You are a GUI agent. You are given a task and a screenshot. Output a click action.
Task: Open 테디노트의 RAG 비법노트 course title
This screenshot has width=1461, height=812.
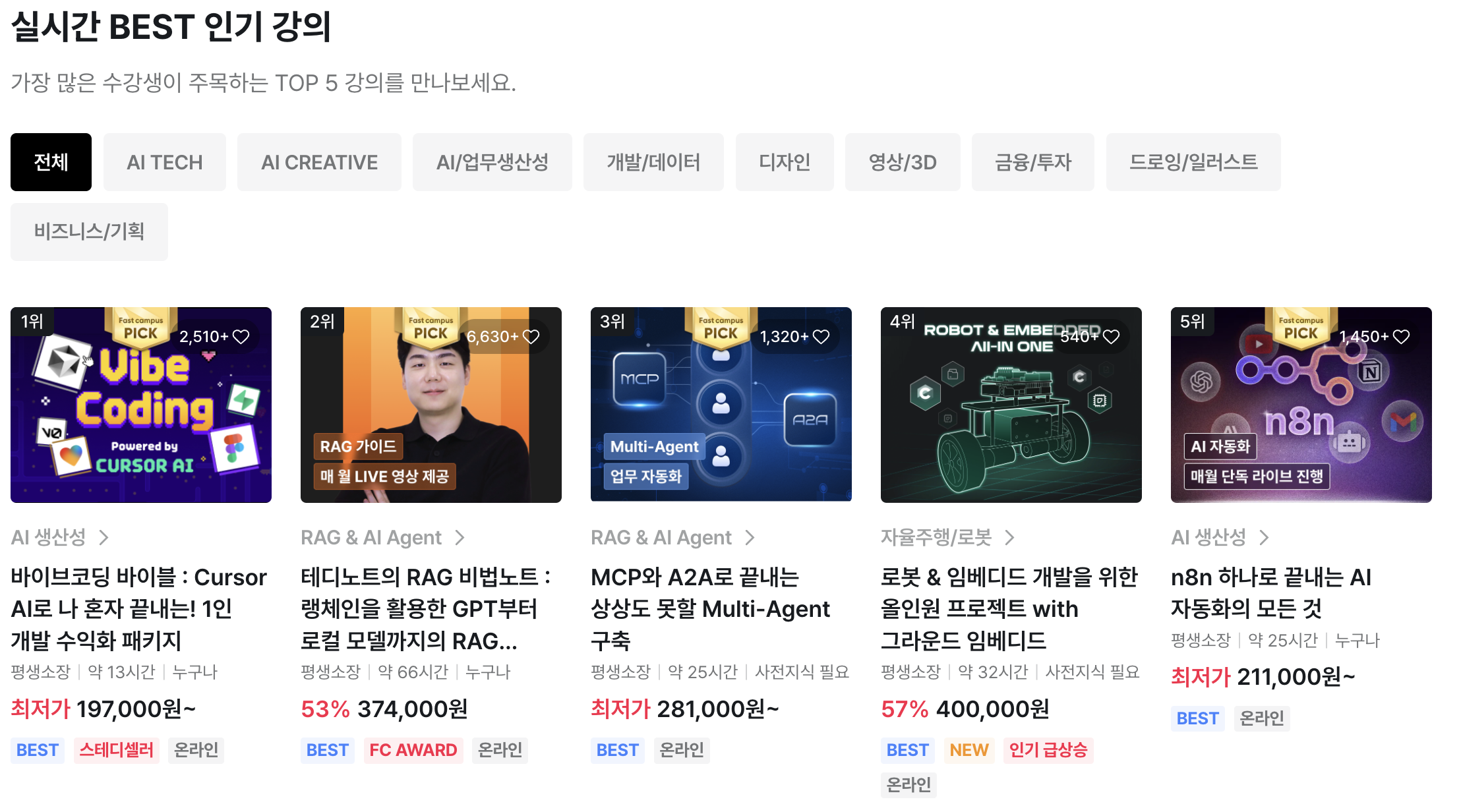426,609
